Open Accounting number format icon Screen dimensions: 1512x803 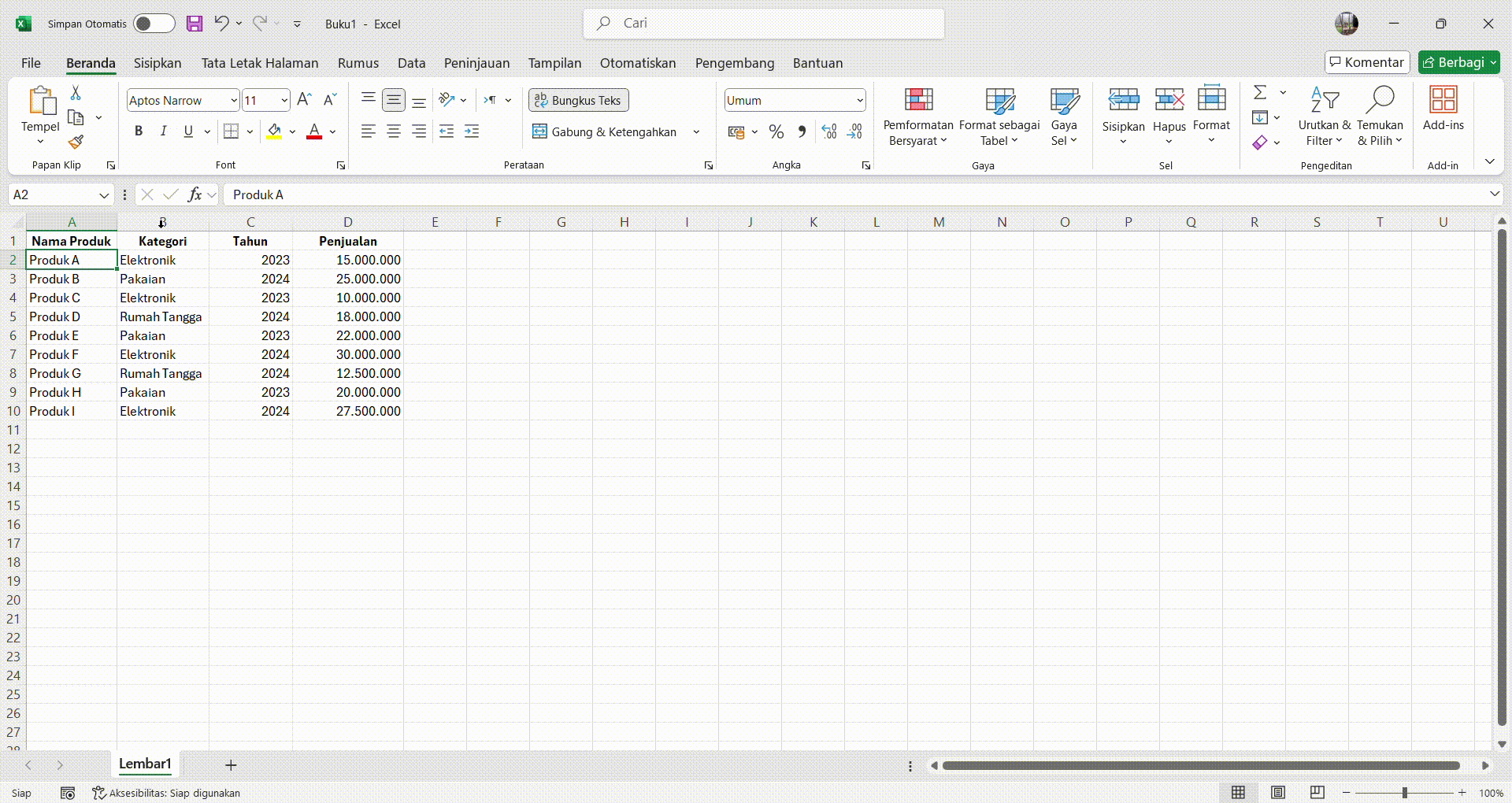pyautogui.click(x=736, y=131)
